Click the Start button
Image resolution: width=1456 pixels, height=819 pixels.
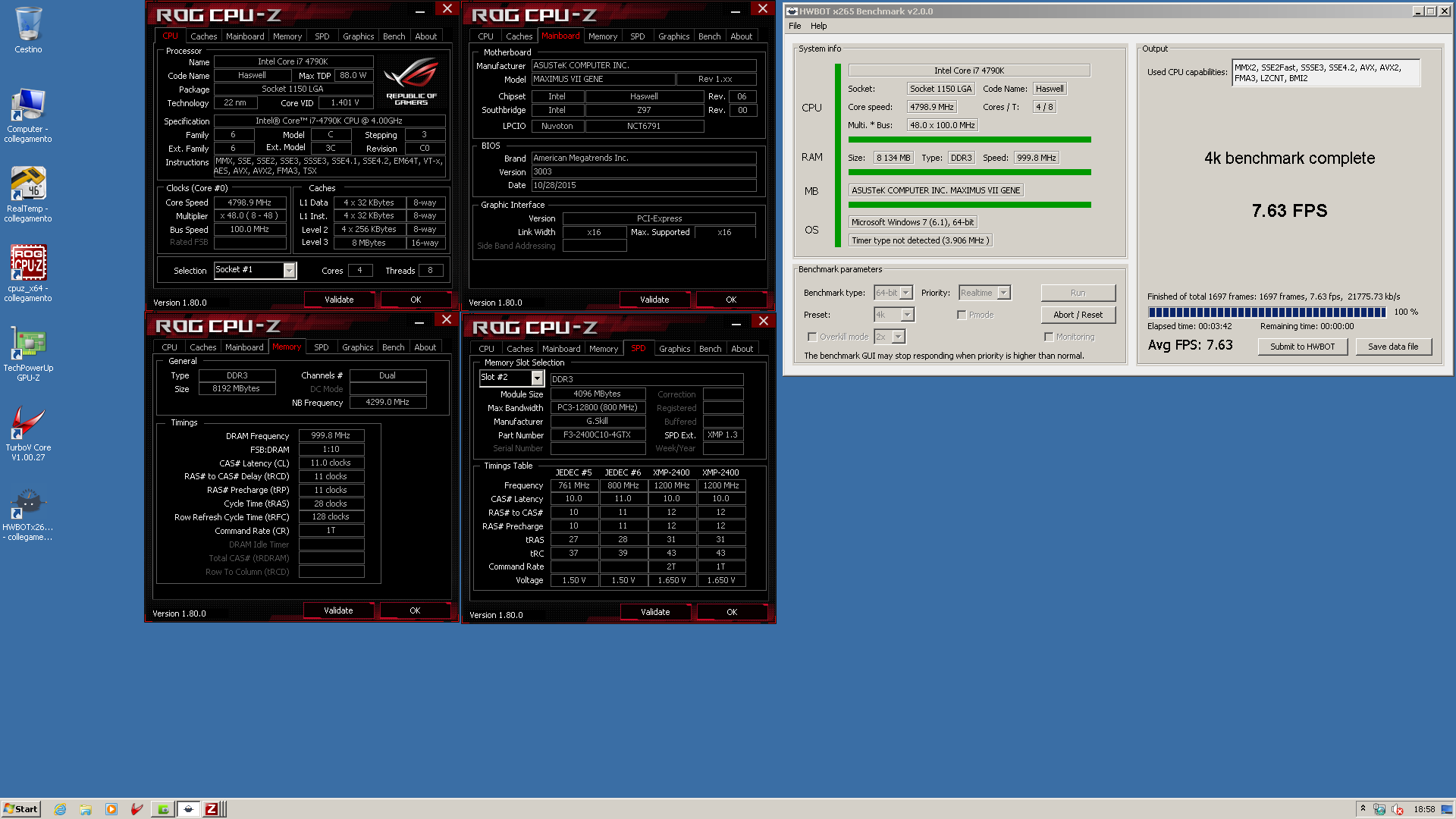[20, 809]
